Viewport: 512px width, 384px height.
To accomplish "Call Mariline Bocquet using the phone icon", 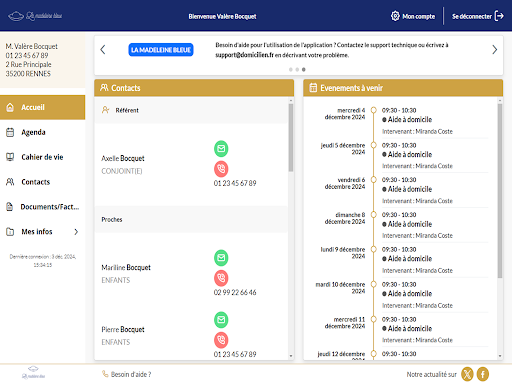I will point(221,278).
